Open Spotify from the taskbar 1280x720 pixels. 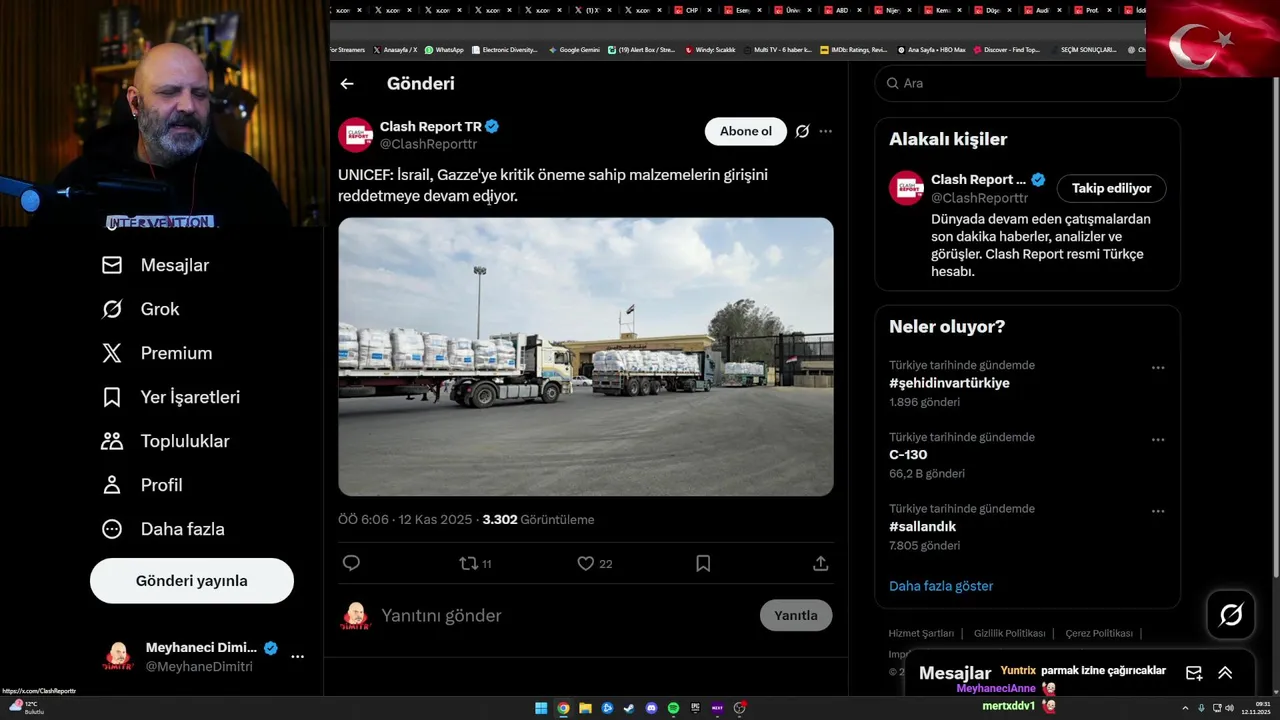673,708
